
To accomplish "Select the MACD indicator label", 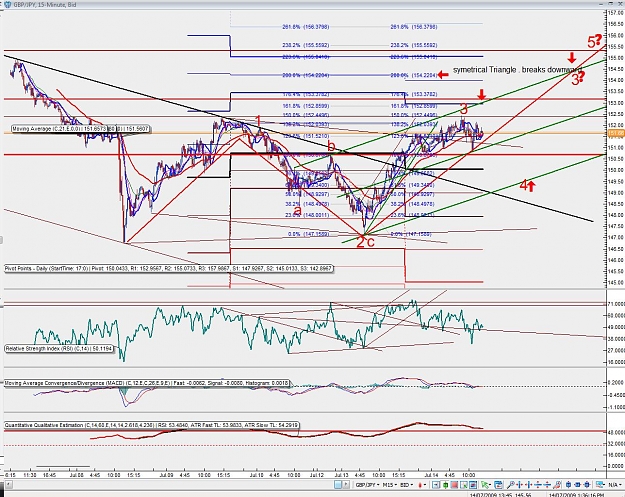I will [x=146, y=383].
